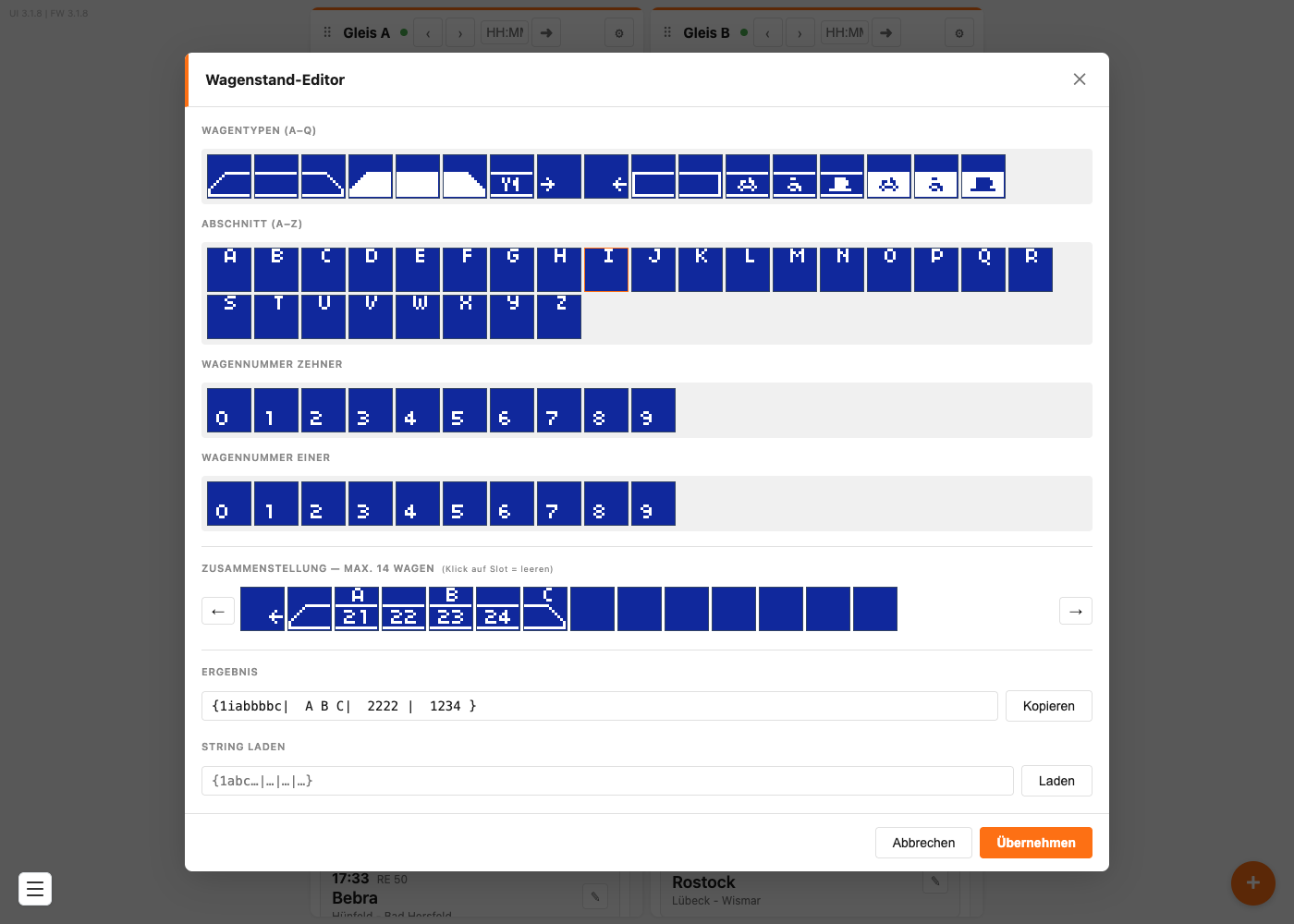Pick units digit 4 for wagon number
Image resolution: width=1294 pixels, height=924 pixels.
[418, 504]
